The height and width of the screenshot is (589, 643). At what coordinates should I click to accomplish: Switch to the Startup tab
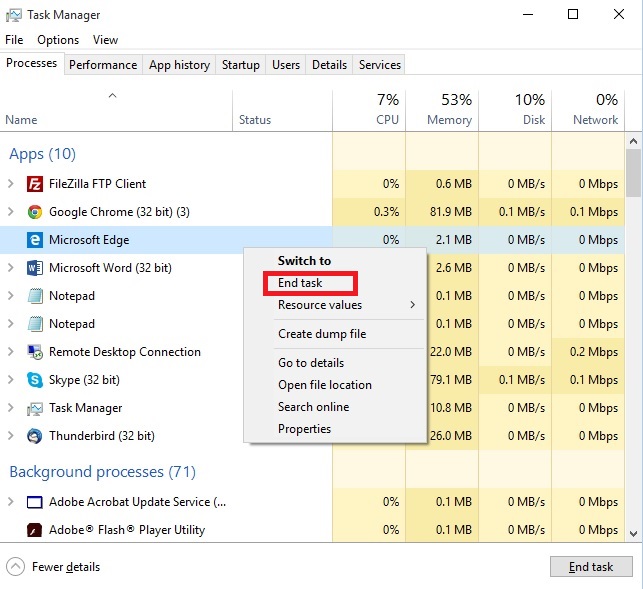pyautogui.click(x=241, y=65)
